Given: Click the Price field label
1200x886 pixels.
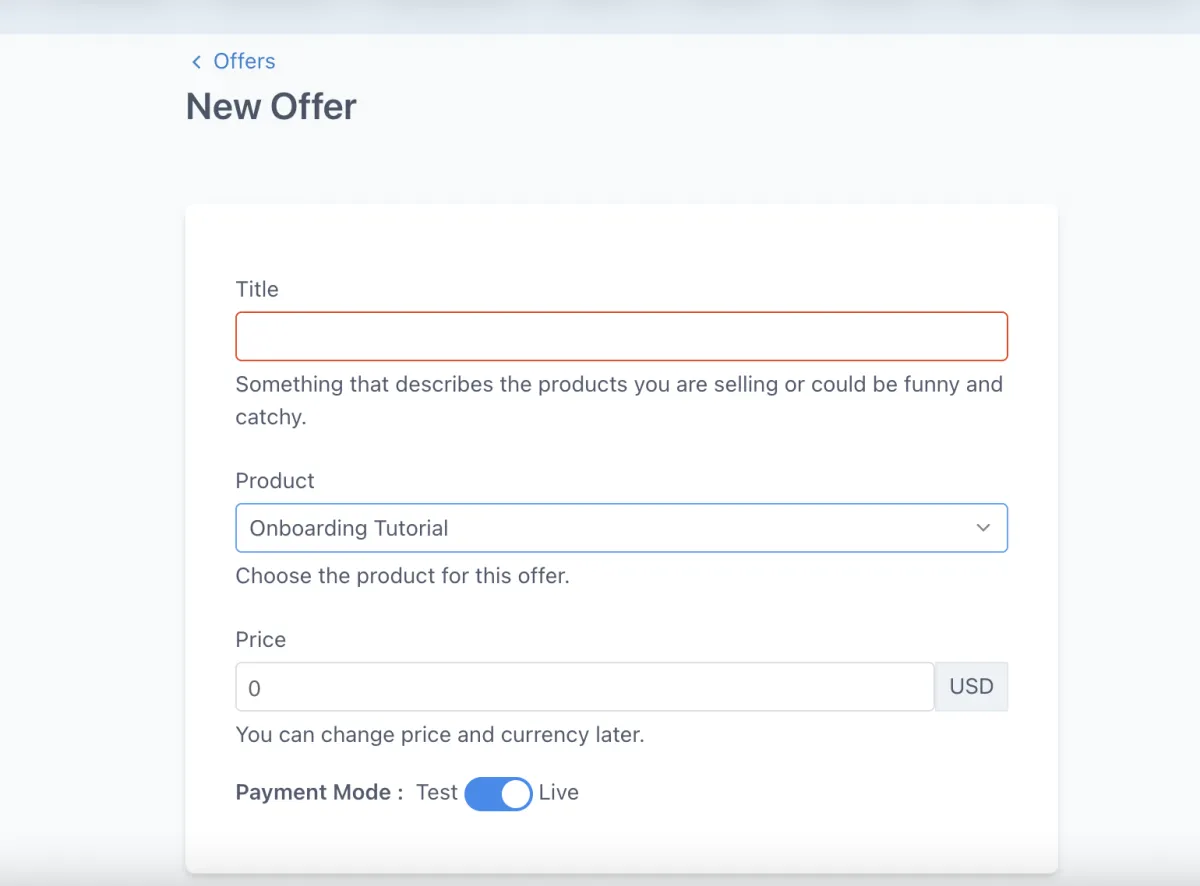Looking at the screenshot, I should coord(261,640).
